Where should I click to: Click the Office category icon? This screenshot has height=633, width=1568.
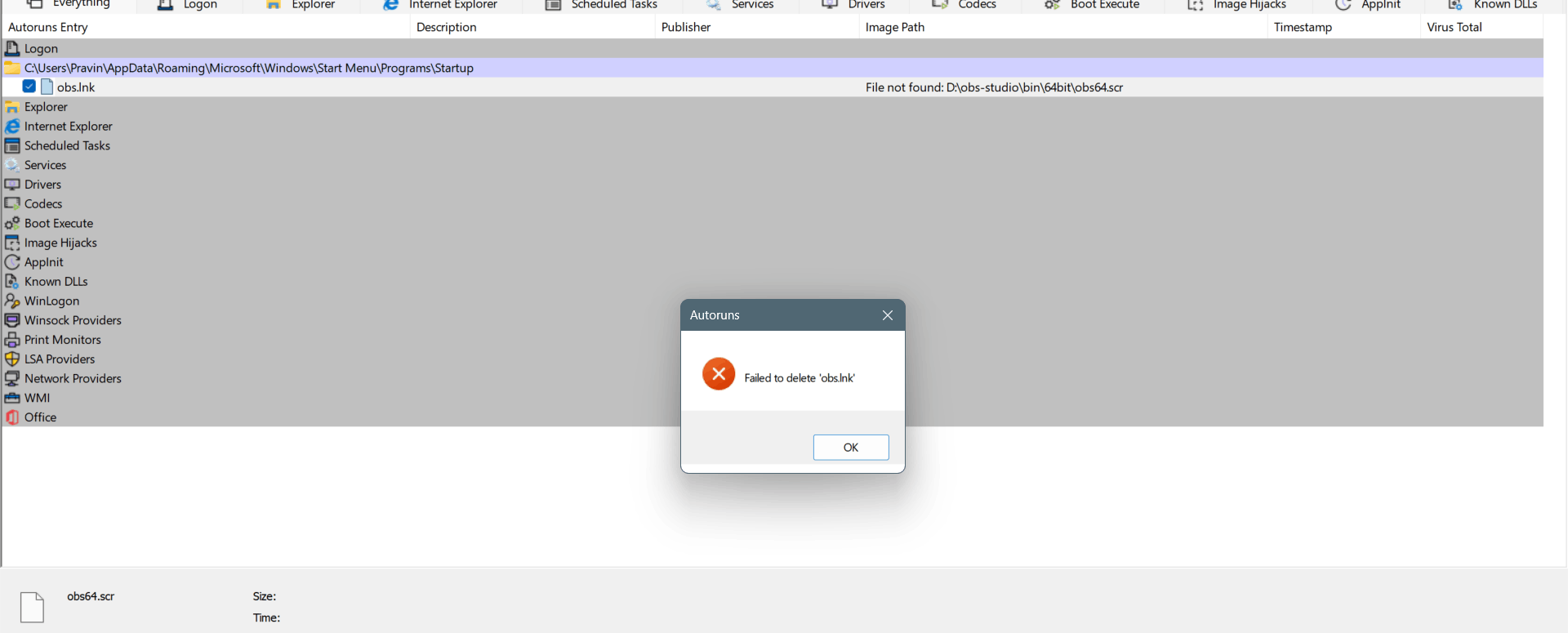coord(12,417)
